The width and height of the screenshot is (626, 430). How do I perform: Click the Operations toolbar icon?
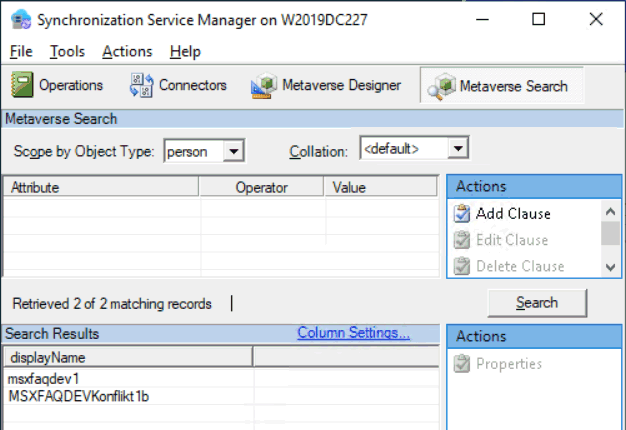(24, 86)
